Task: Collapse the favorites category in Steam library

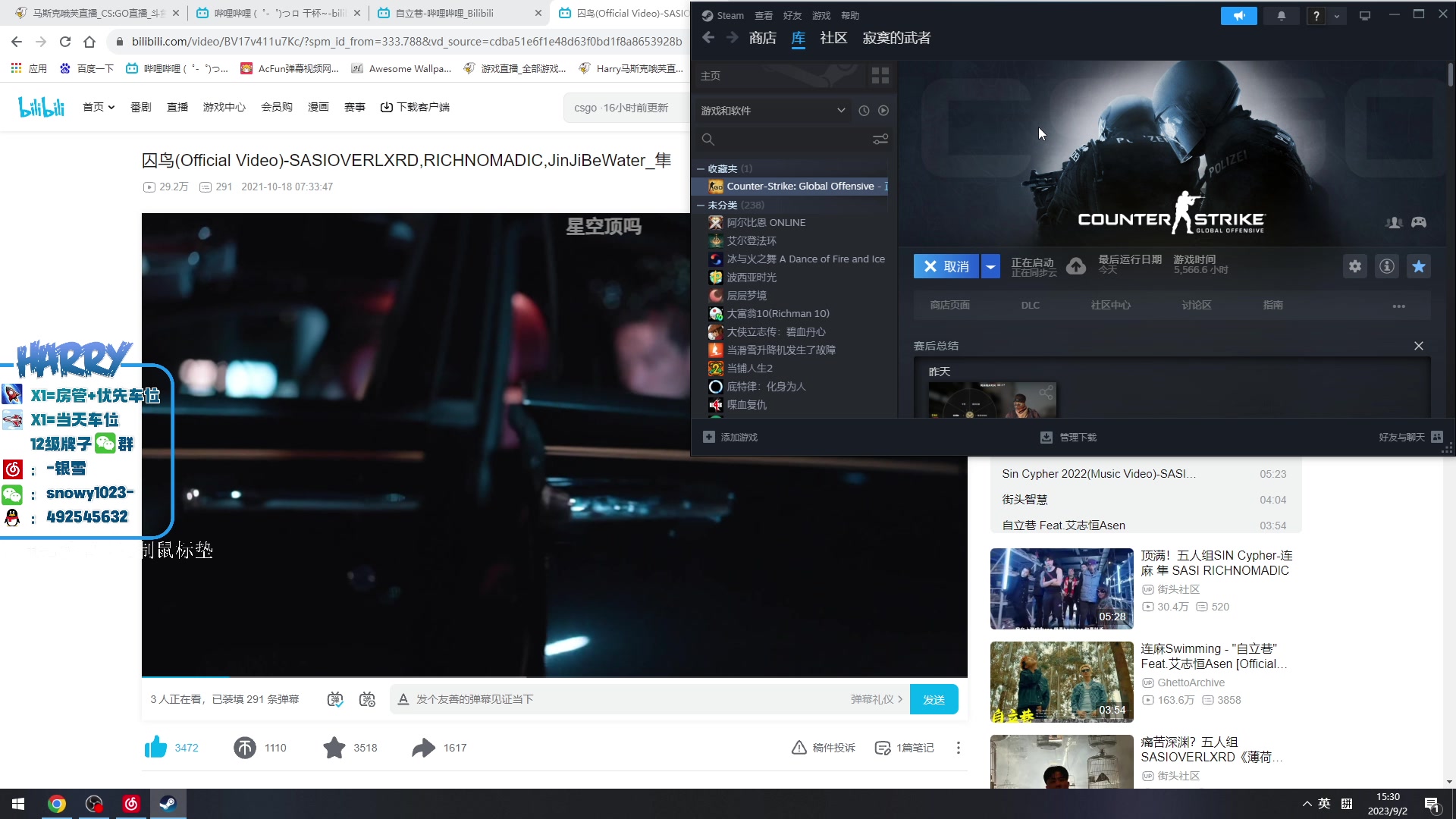Action: (701, 169)
